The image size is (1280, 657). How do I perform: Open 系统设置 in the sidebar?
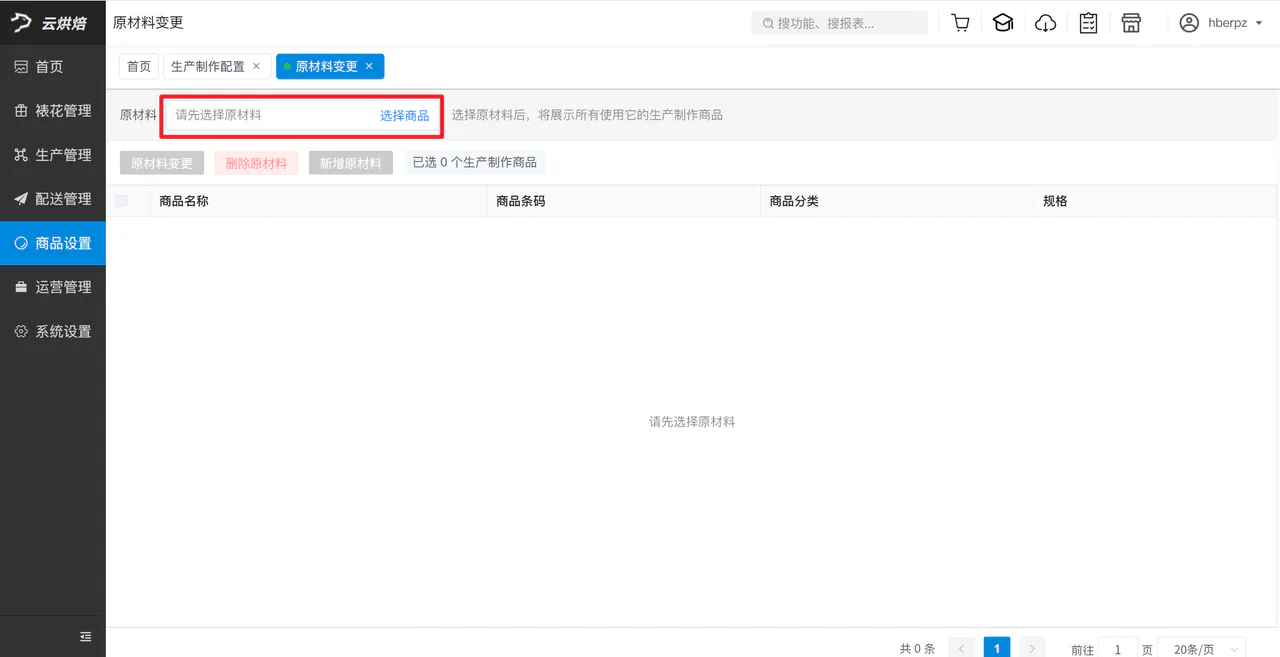[x=53, y=331]
